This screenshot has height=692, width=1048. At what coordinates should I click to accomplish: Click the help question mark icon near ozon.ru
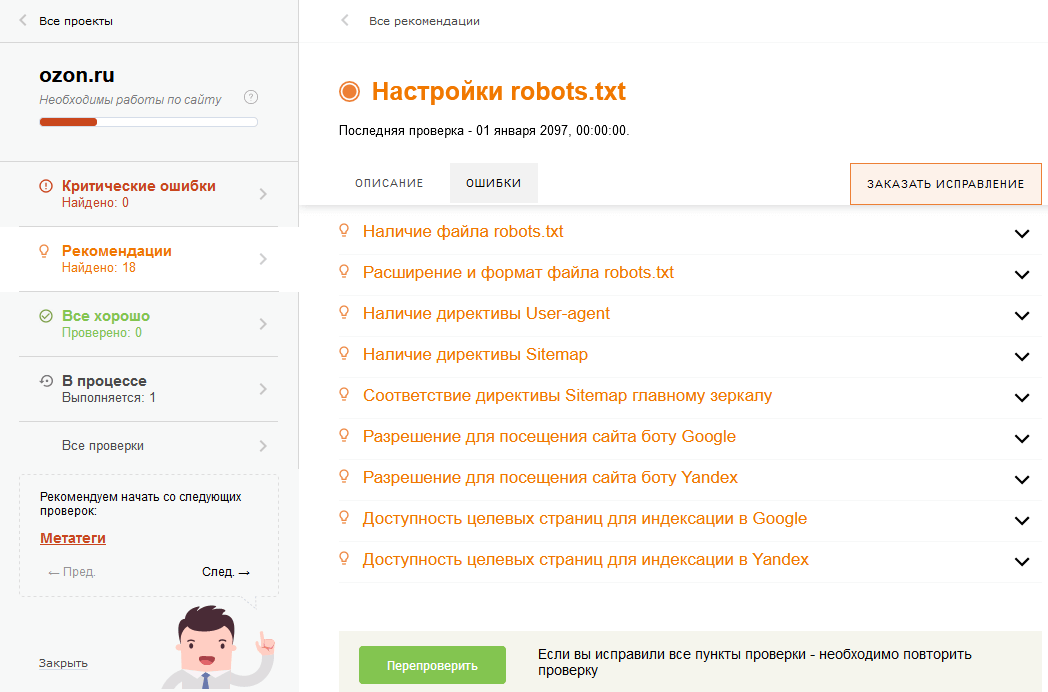(251, 98)
